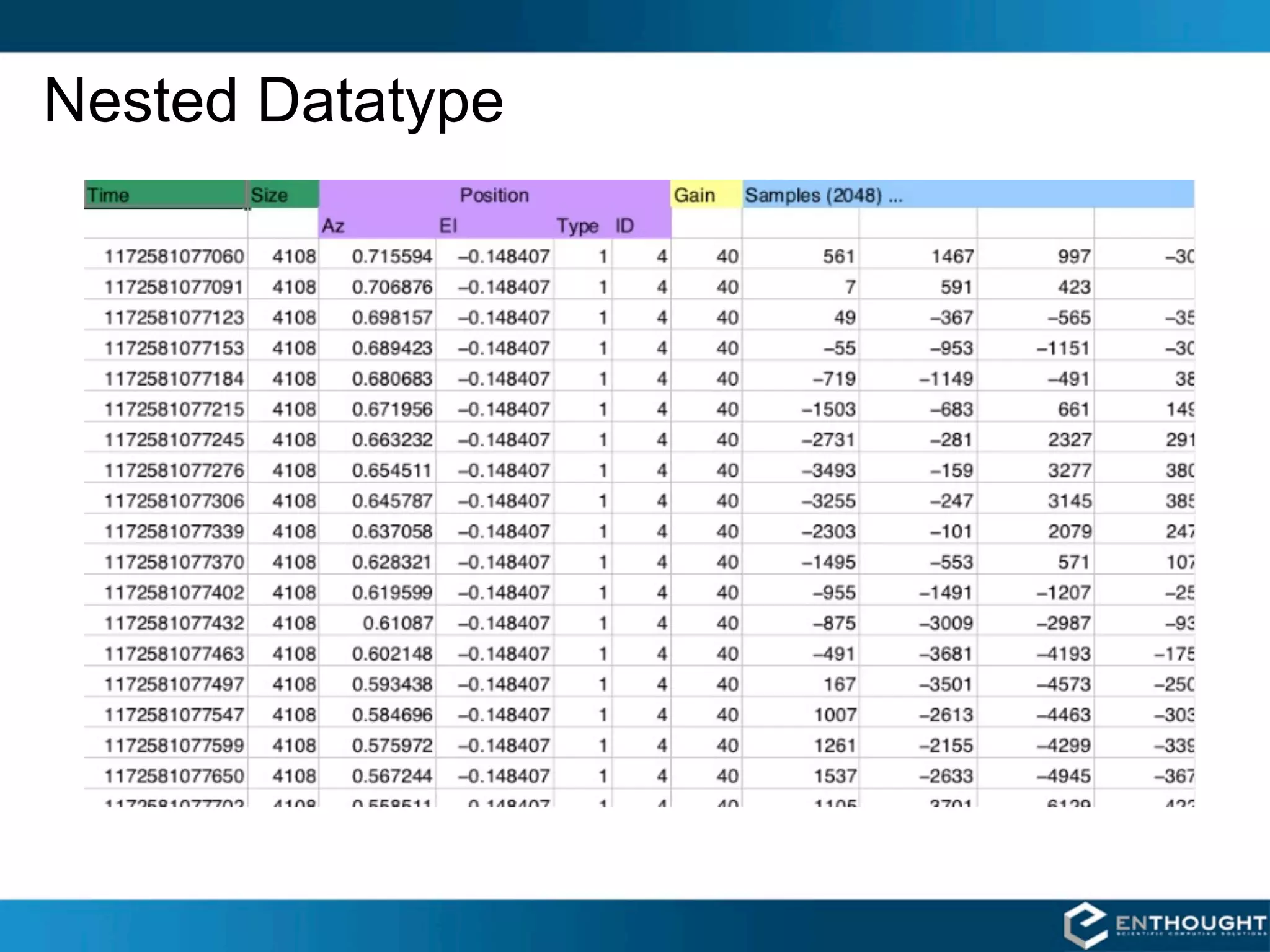Click time cell 1172581077306
The image size is (1270, 952).
click(x=174, y=500)
